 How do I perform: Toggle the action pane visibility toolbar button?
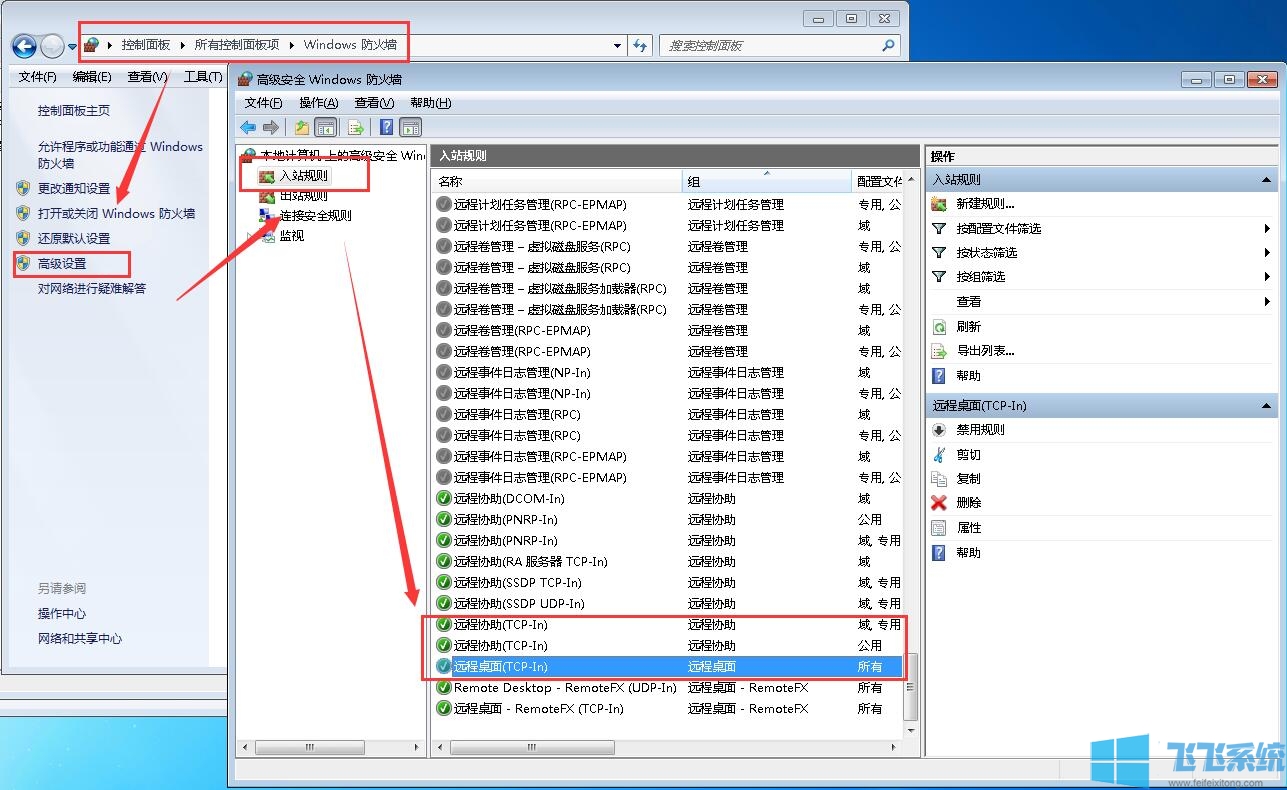[x=411, y=127]
